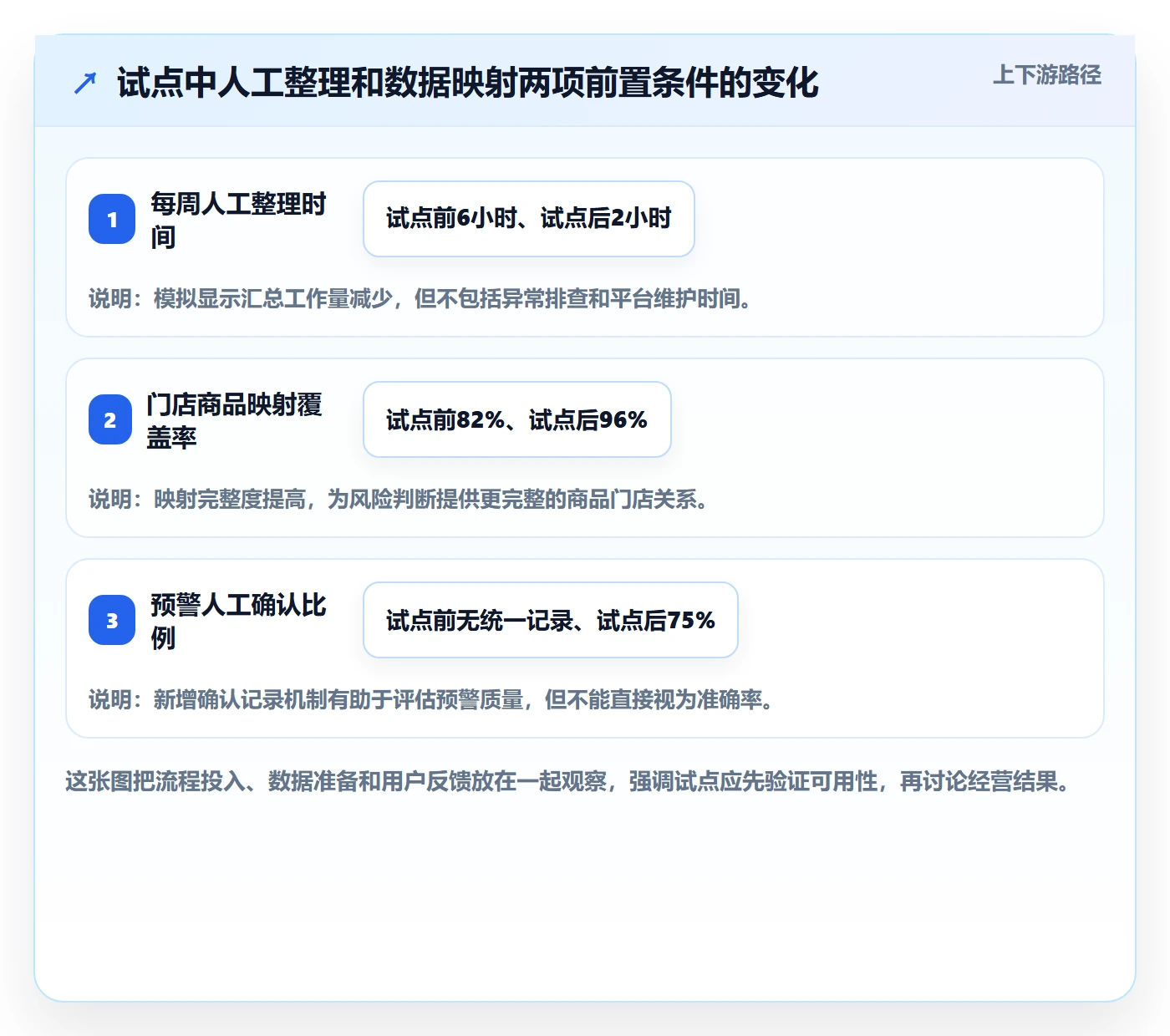The height and width of the screenshot is (1036, 1170).
Task: Click the note about 新增确认记录机制
Action: click(431, 699)
